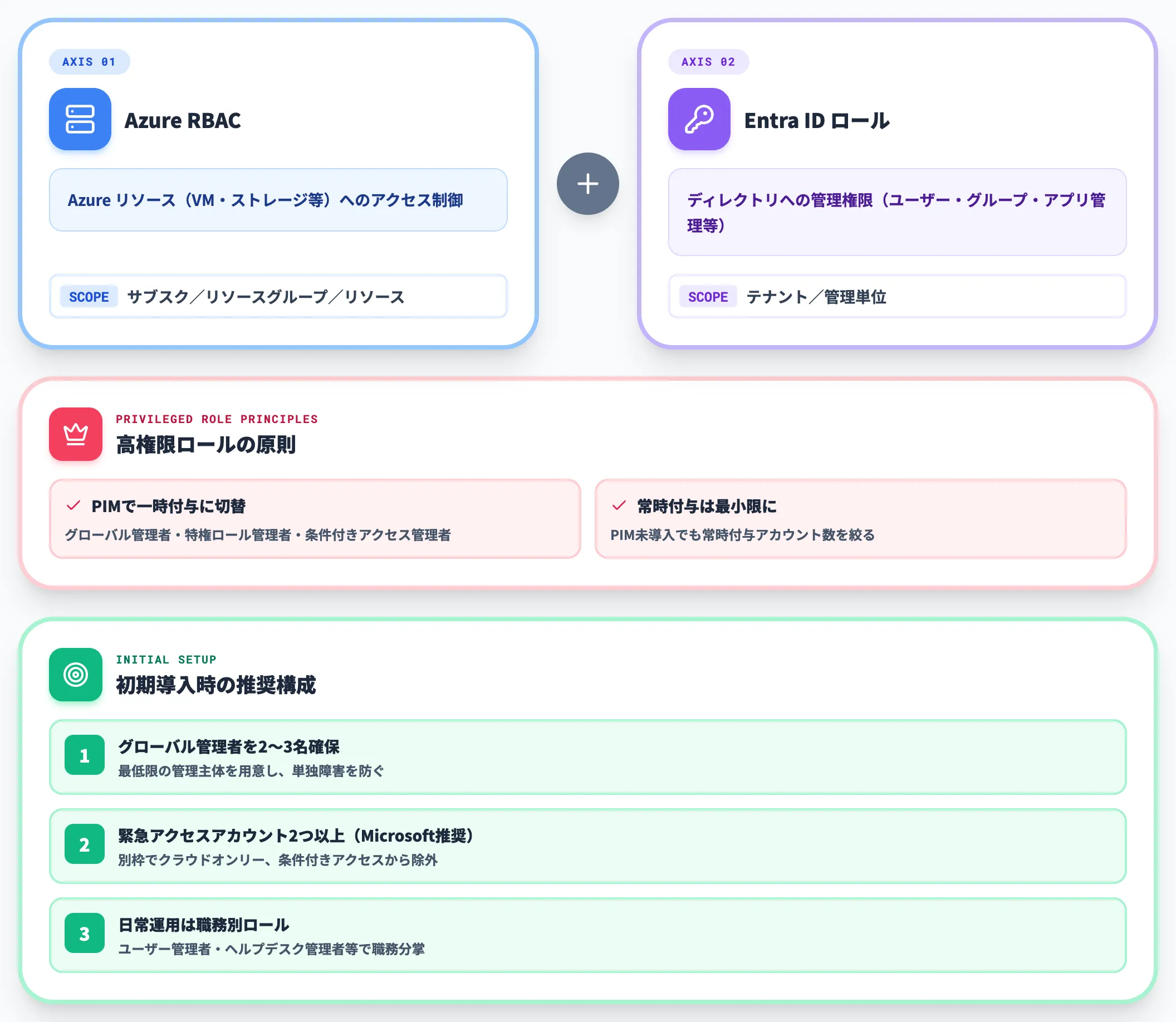Click 緊急アクセスアカウント2つ以上 title
Image resolution: width=1176 pixels, height=1022 pixels.
pyautogui.click(x=297, y=836)
